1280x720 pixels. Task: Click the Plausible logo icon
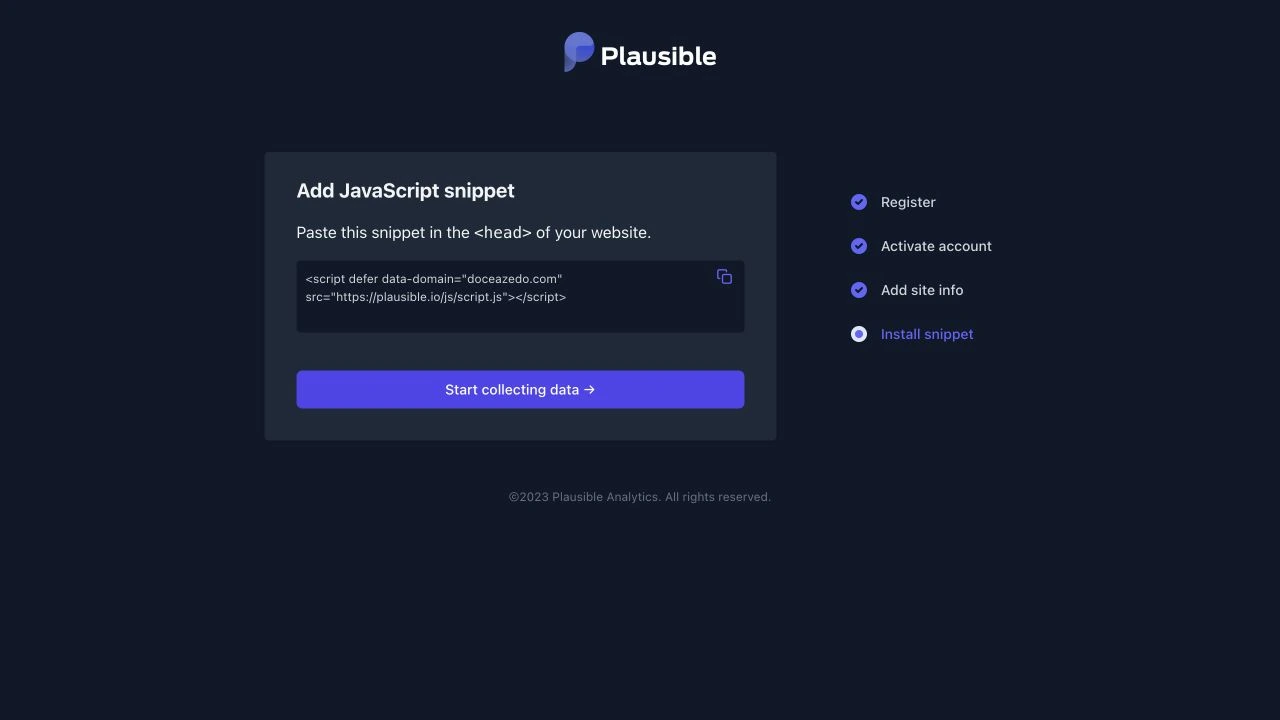click(579, 52)
